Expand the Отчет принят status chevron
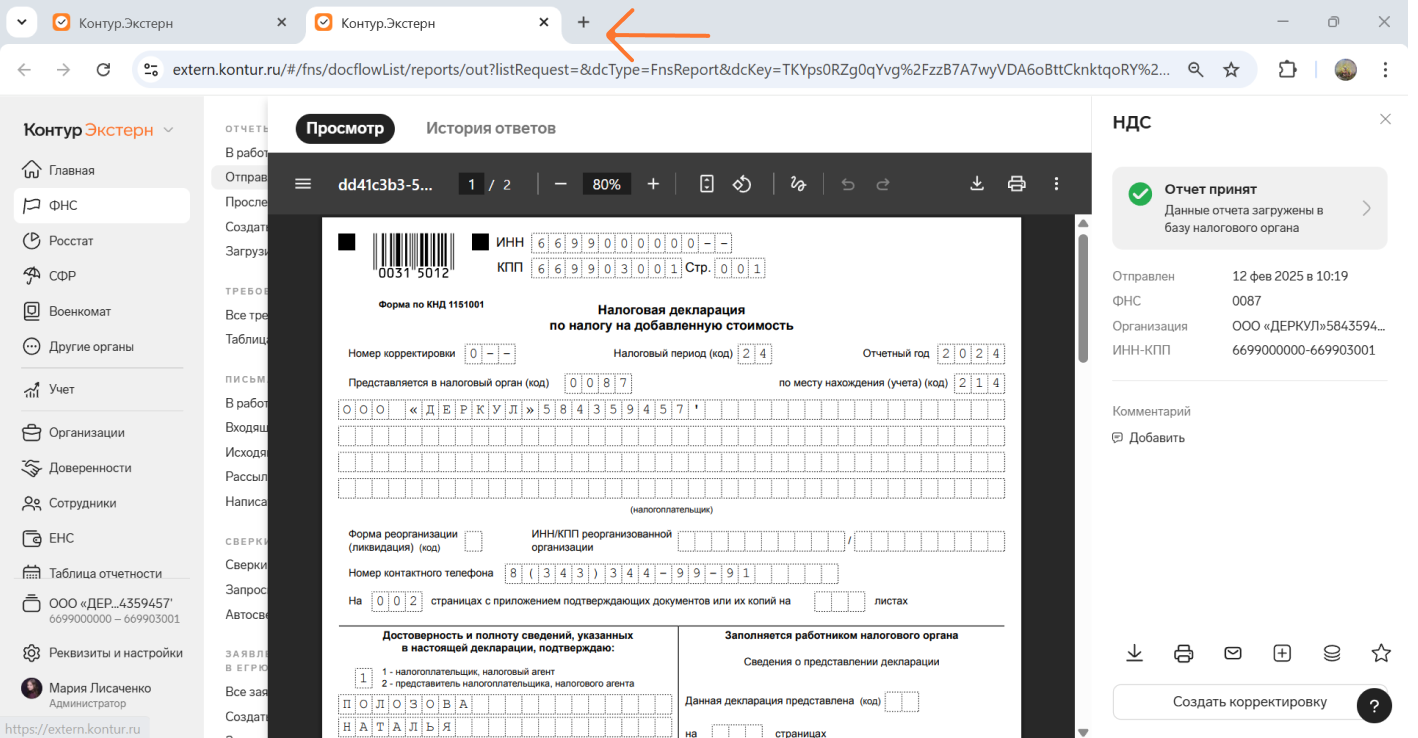The height and width of the screenshot is (738, 1418). [1366, 208]
